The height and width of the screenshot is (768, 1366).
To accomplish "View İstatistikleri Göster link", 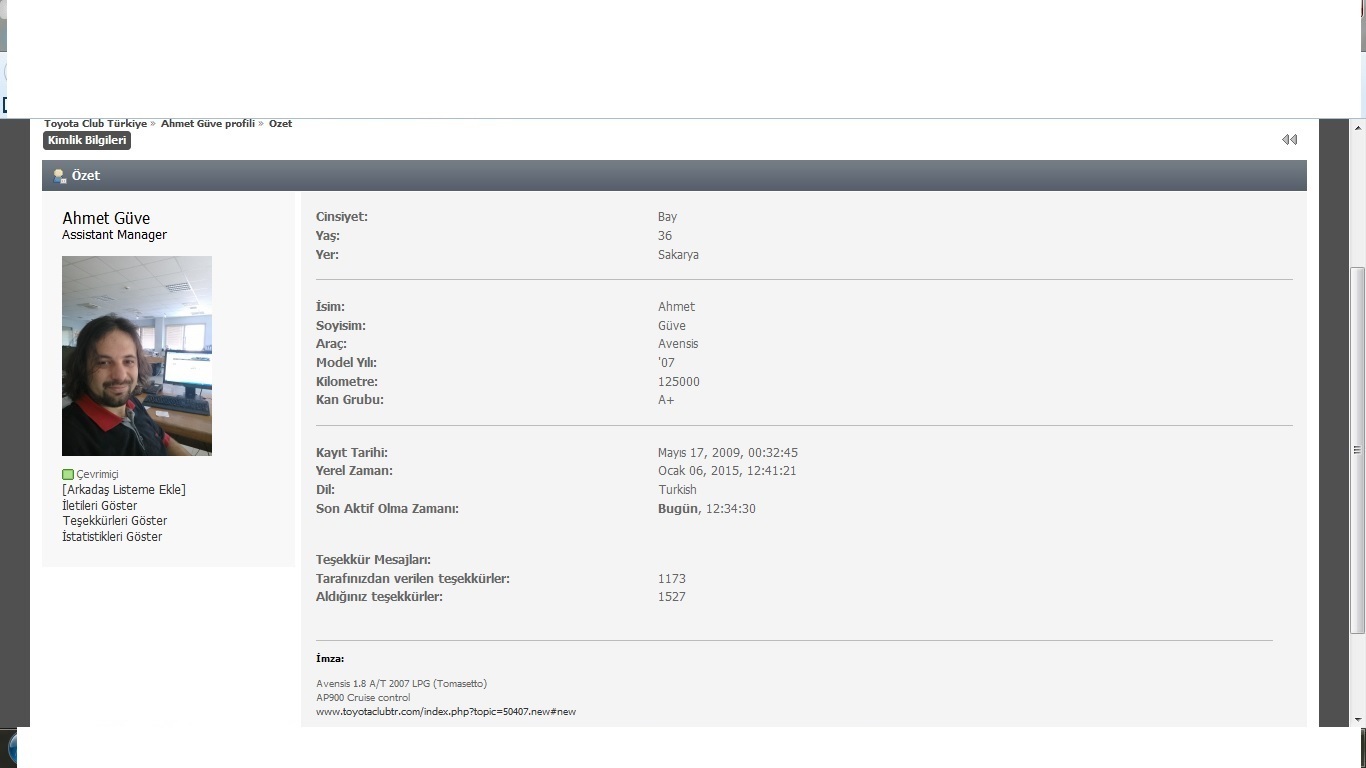I will [x=112, y=537].
